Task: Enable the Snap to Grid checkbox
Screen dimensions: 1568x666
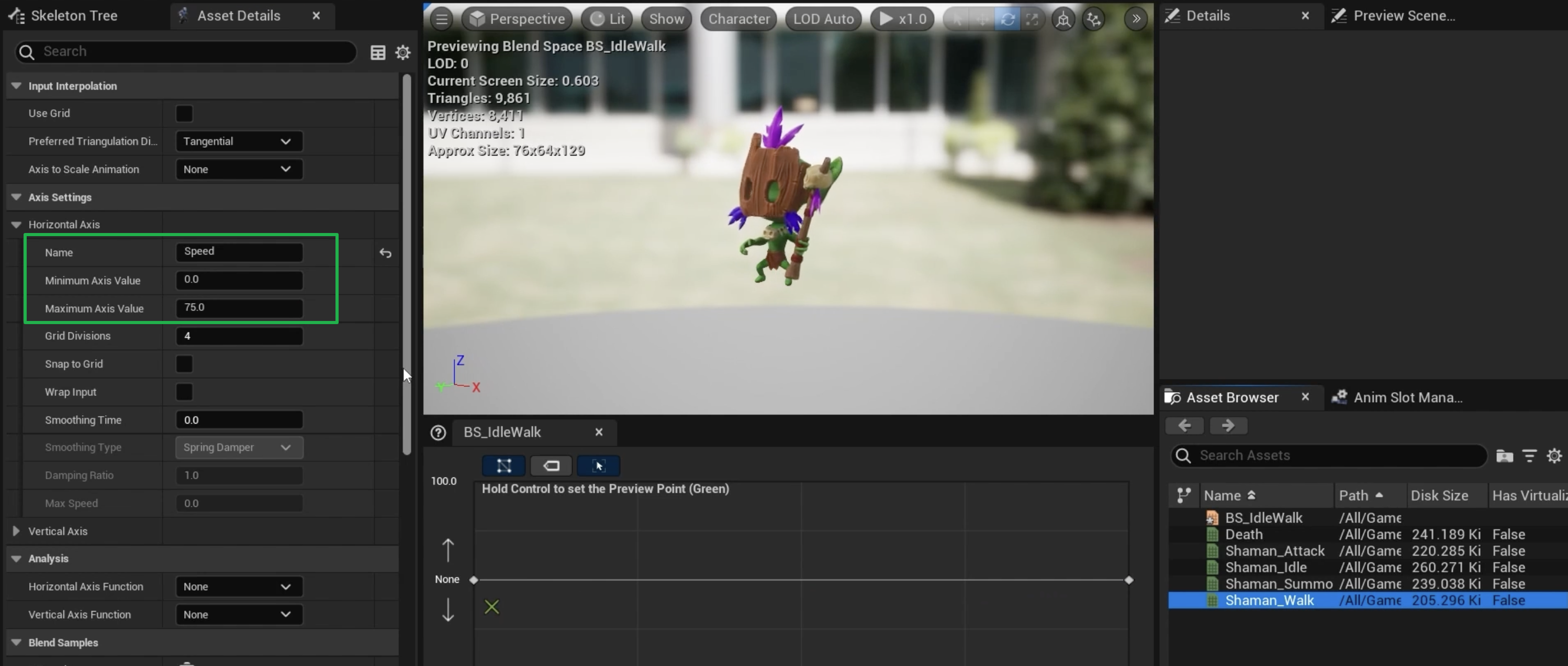Action: pyautogui.click(x=184, y=364)
